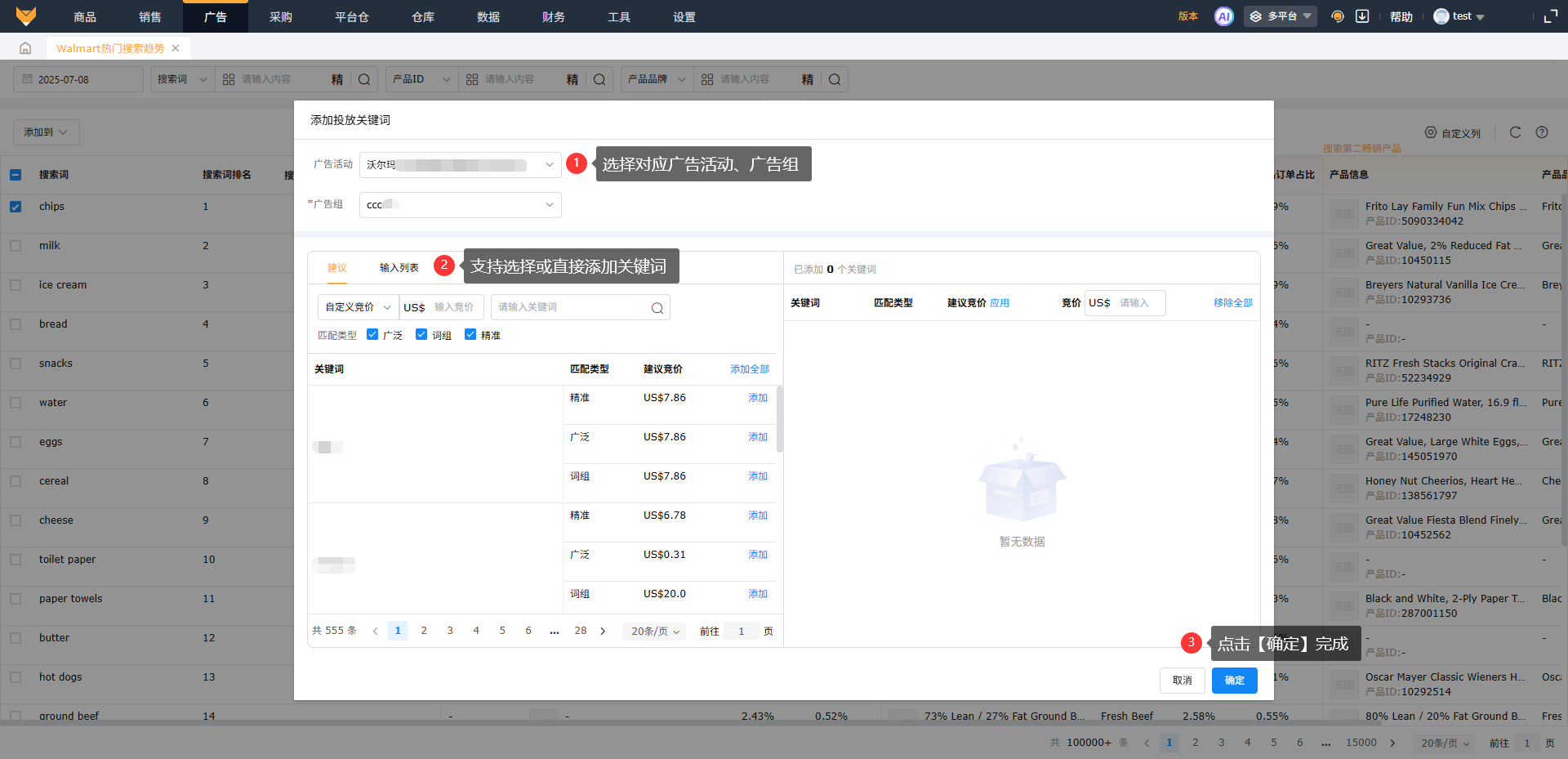Open the 广告活动 campaign dropdown
1568x759 pixels.
(461, 165)
